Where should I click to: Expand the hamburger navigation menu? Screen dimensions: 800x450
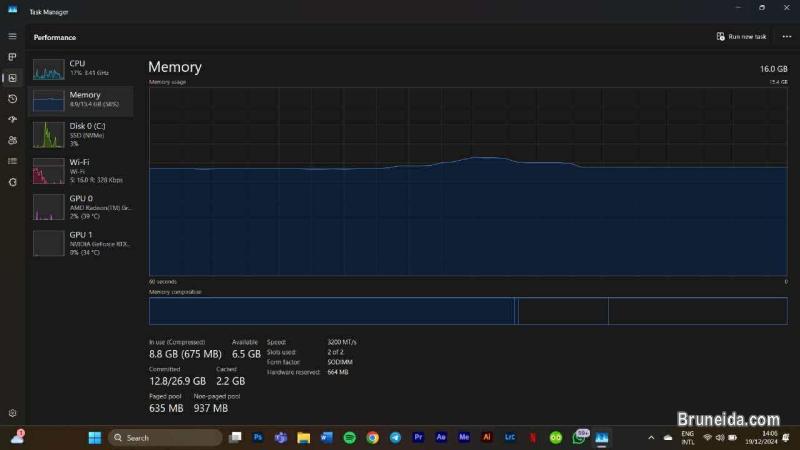pyautogui.click(x=12, y=36)
